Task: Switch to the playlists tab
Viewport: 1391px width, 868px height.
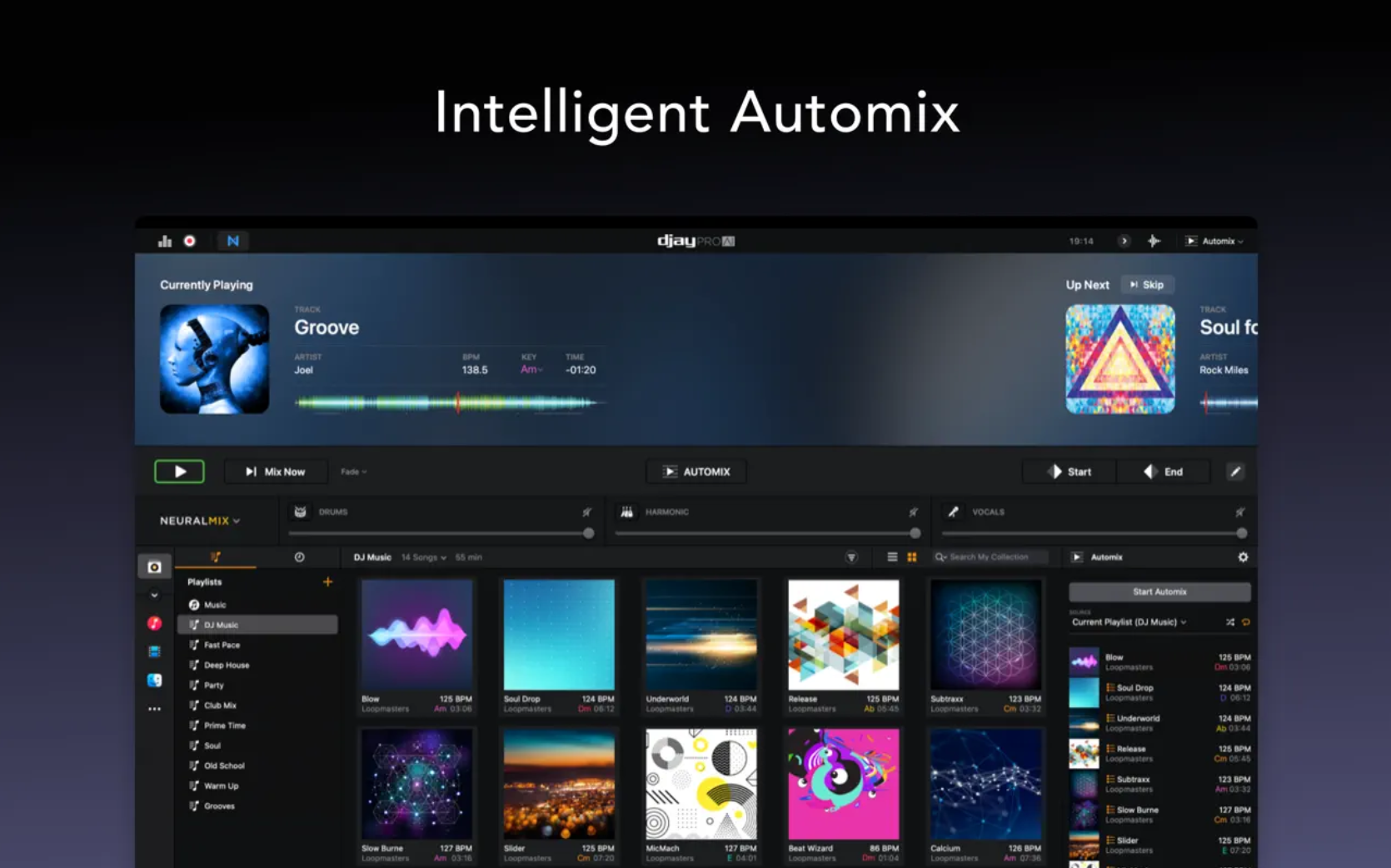Action: point(216,556)
